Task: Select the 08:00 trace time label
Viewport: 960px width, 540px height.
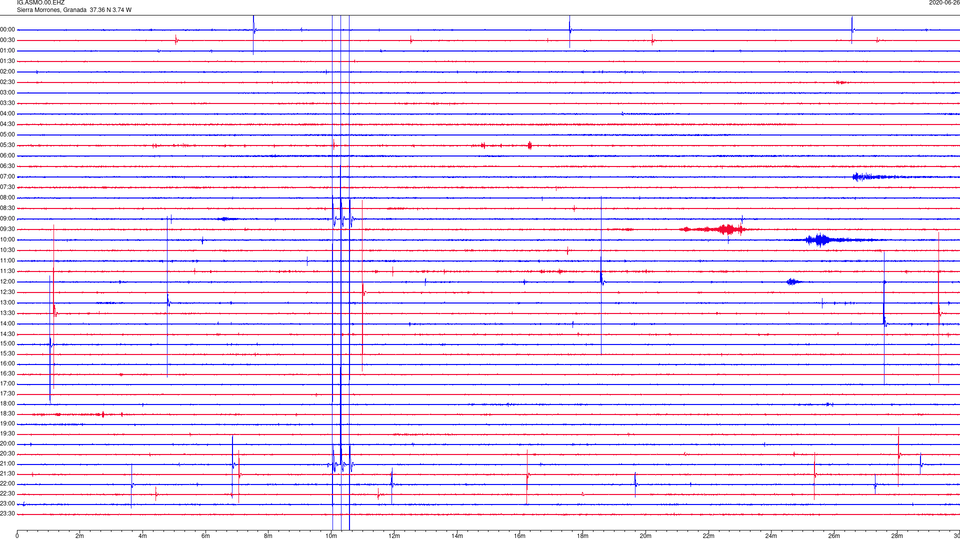Action: (8, 198)
